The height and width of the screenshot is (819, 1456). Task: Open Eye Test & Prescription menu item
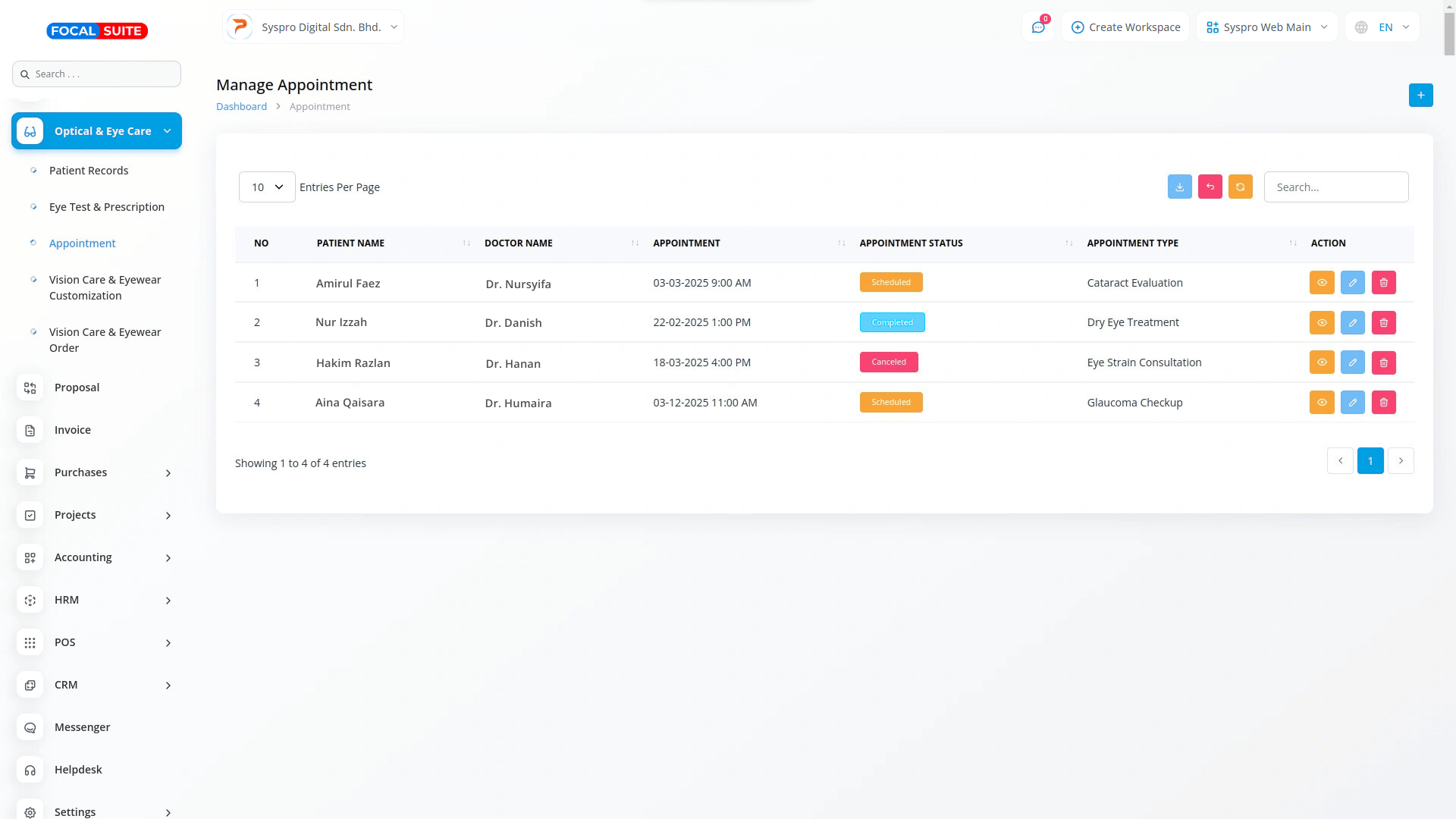pyautogui.click(x=106, y=207)
